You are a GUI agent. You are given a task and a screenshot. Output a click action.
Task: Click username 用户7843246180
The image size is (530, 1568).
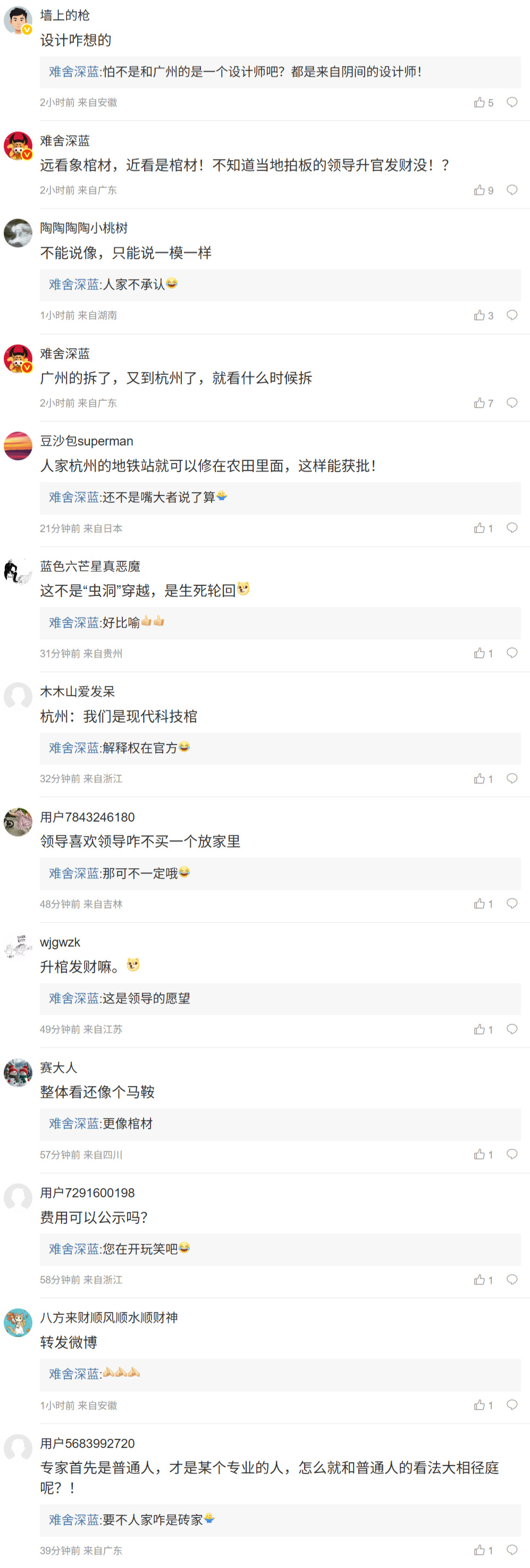(x=87, y=817)
